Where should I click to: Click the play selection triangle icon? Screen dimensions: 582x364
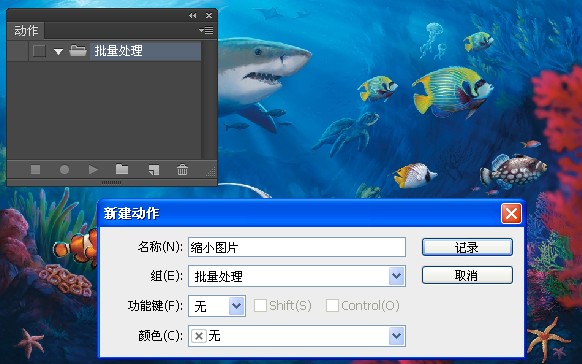[93, 170]
